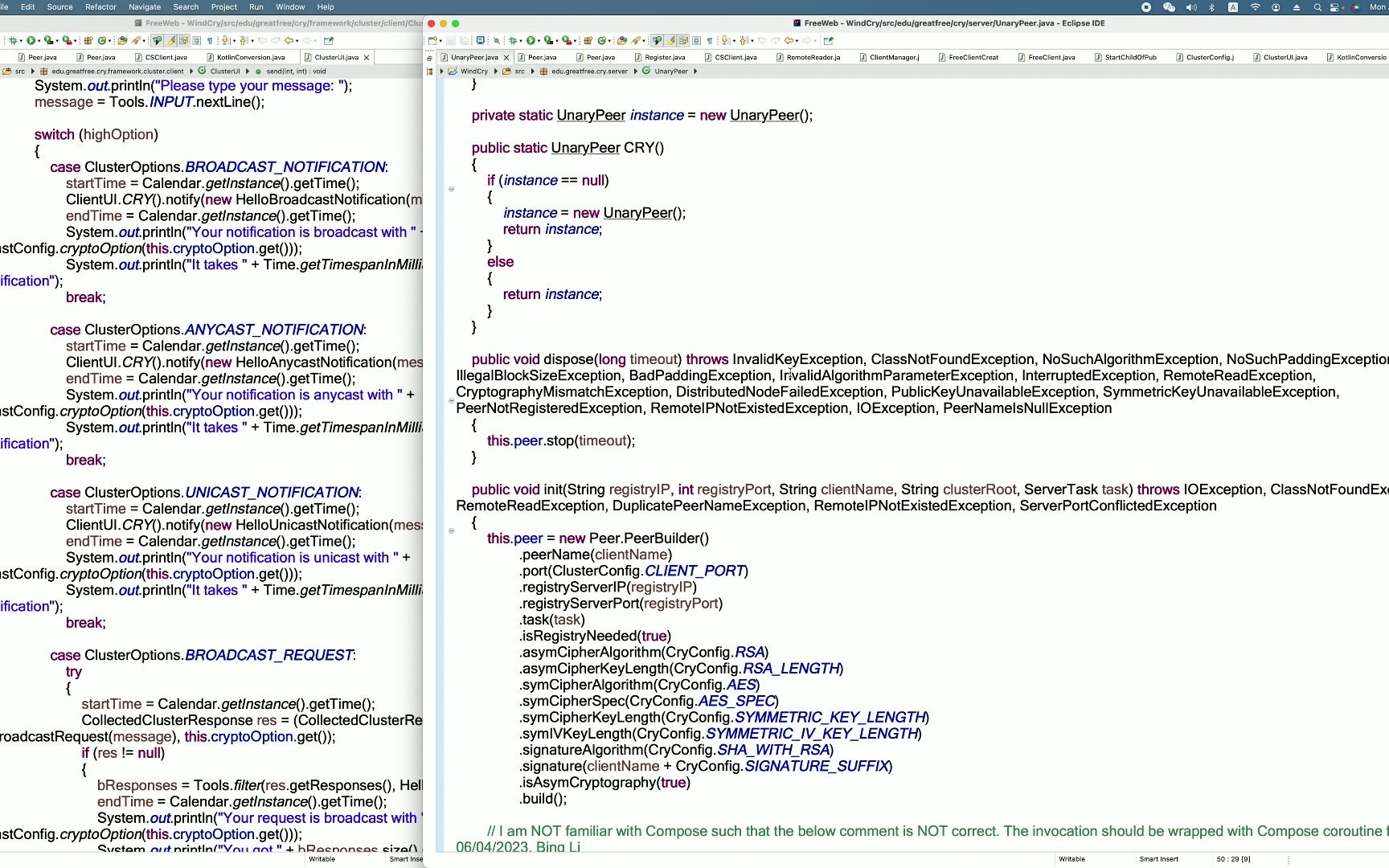Click Writable status in UnaryPeer window
The width and height of the screenshot is (1389, 868).
(1071, 859)
